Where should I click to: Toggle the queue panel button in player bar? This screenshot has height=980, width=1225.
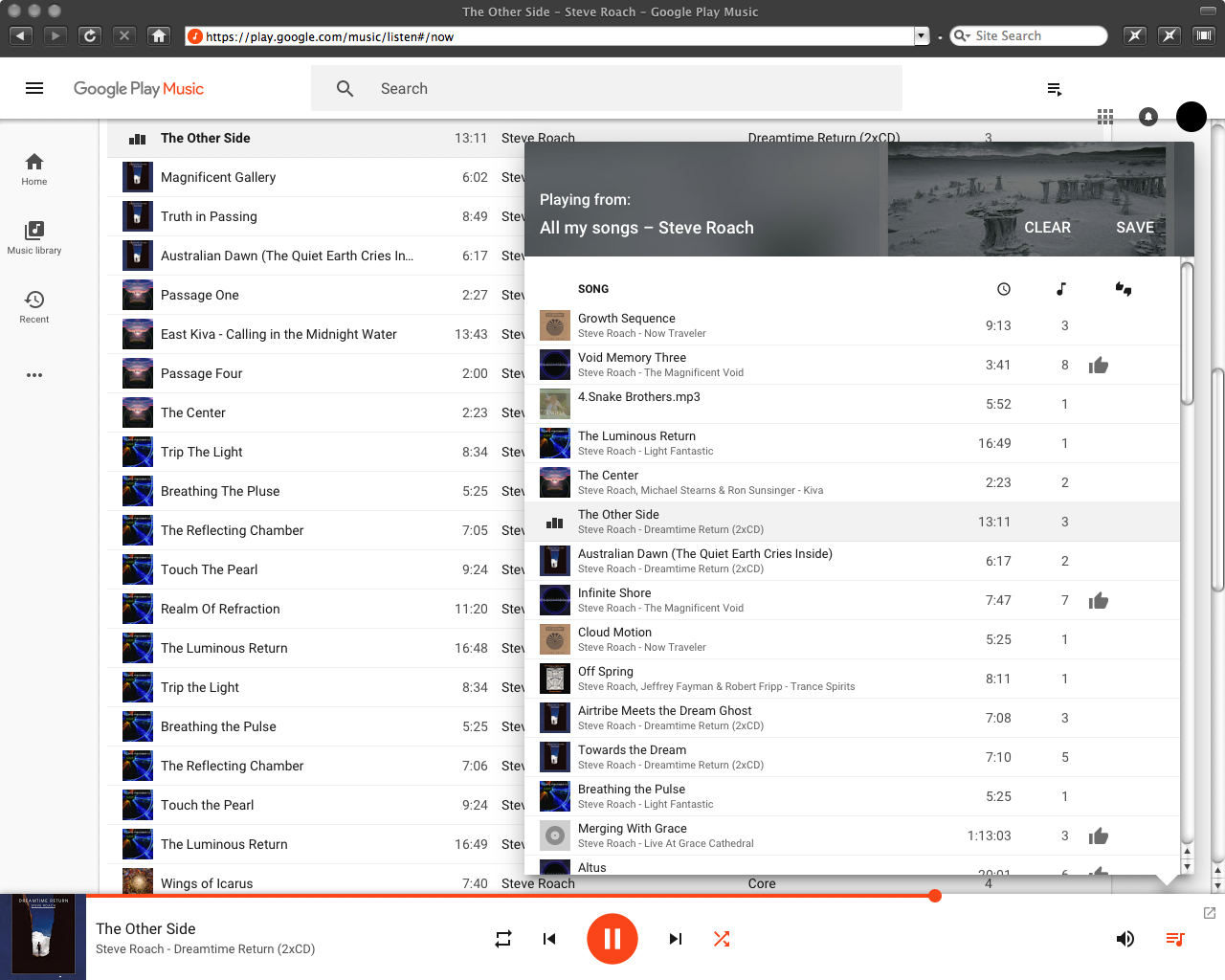(1175, 939)
